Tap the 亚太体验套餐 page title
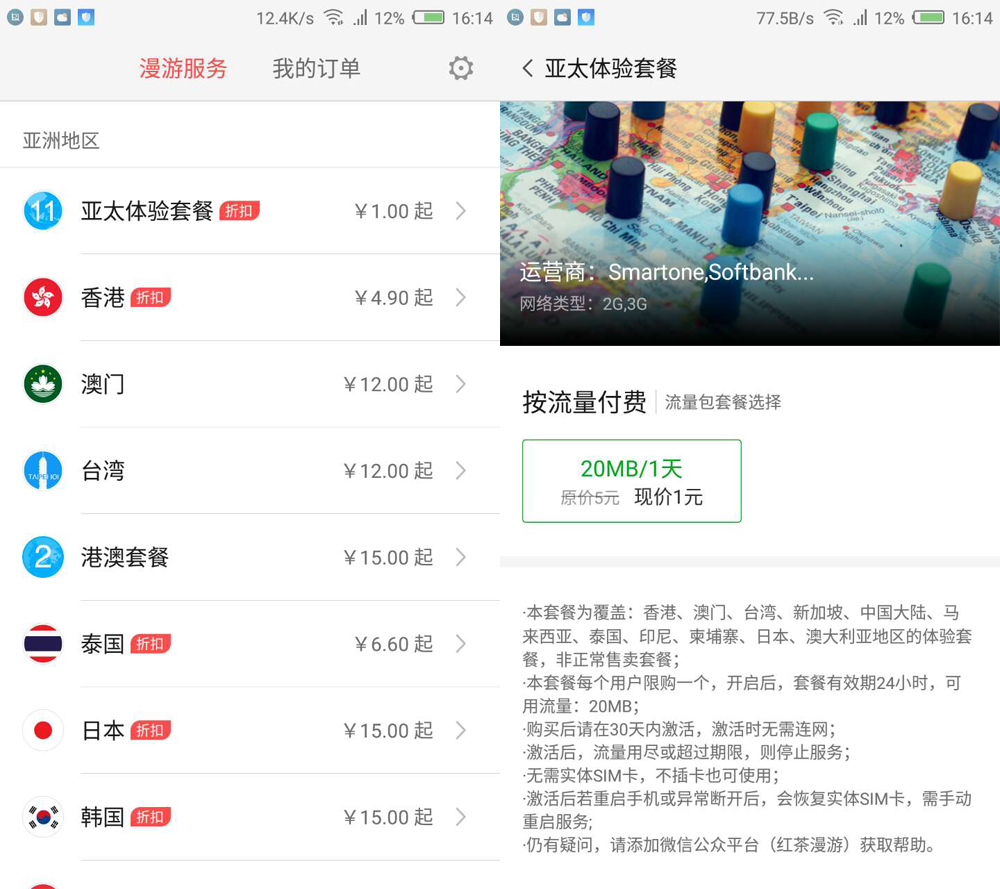 tap(611, 68)
